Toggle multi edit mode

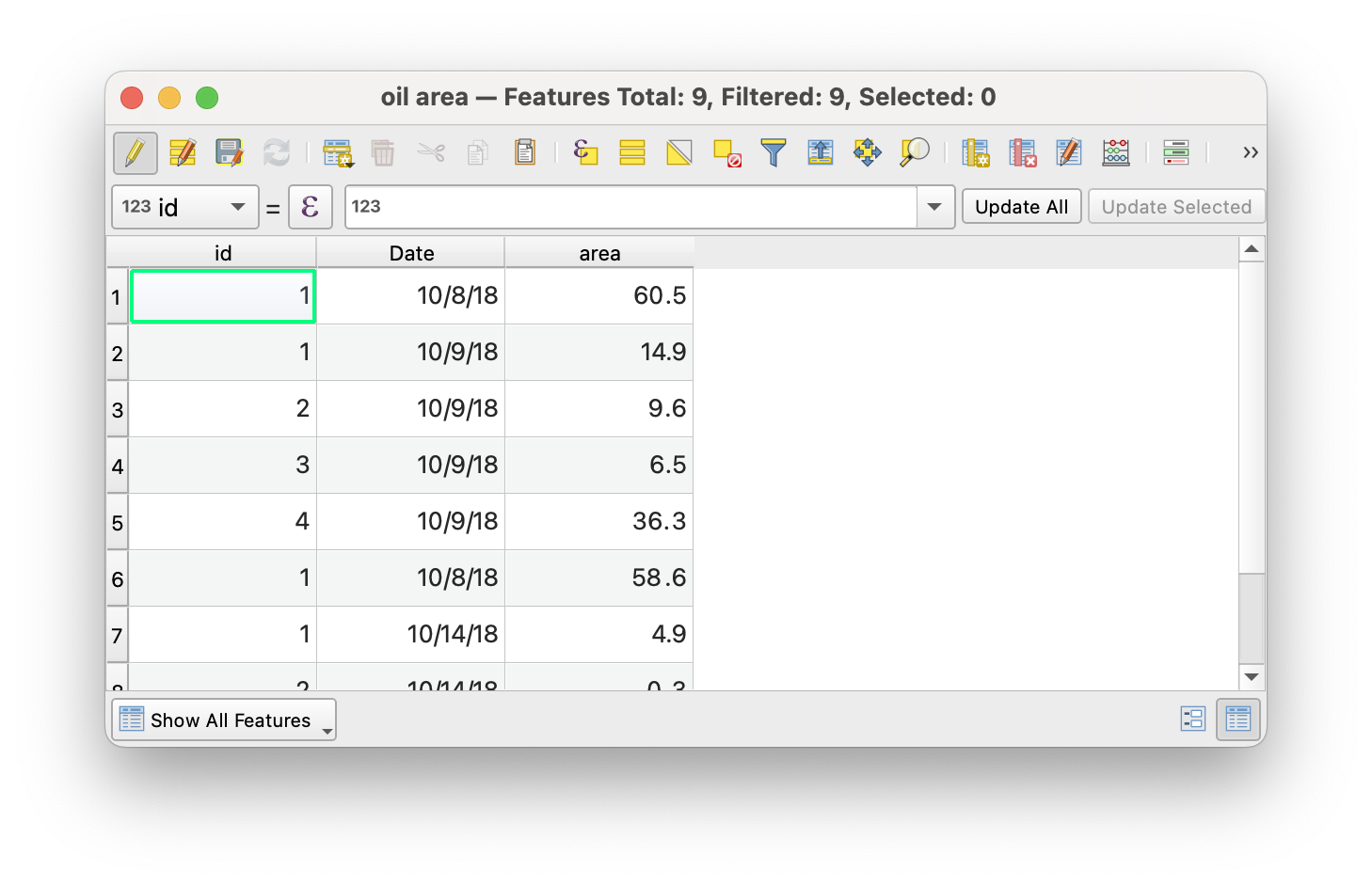click(183, 152)
